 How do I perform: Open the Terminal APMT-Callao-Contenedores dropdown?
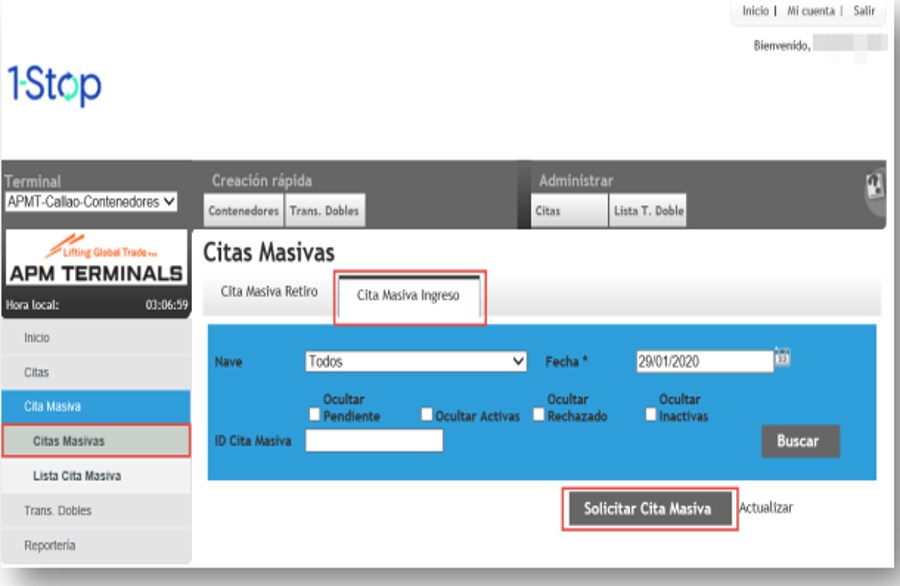(91, 202)
